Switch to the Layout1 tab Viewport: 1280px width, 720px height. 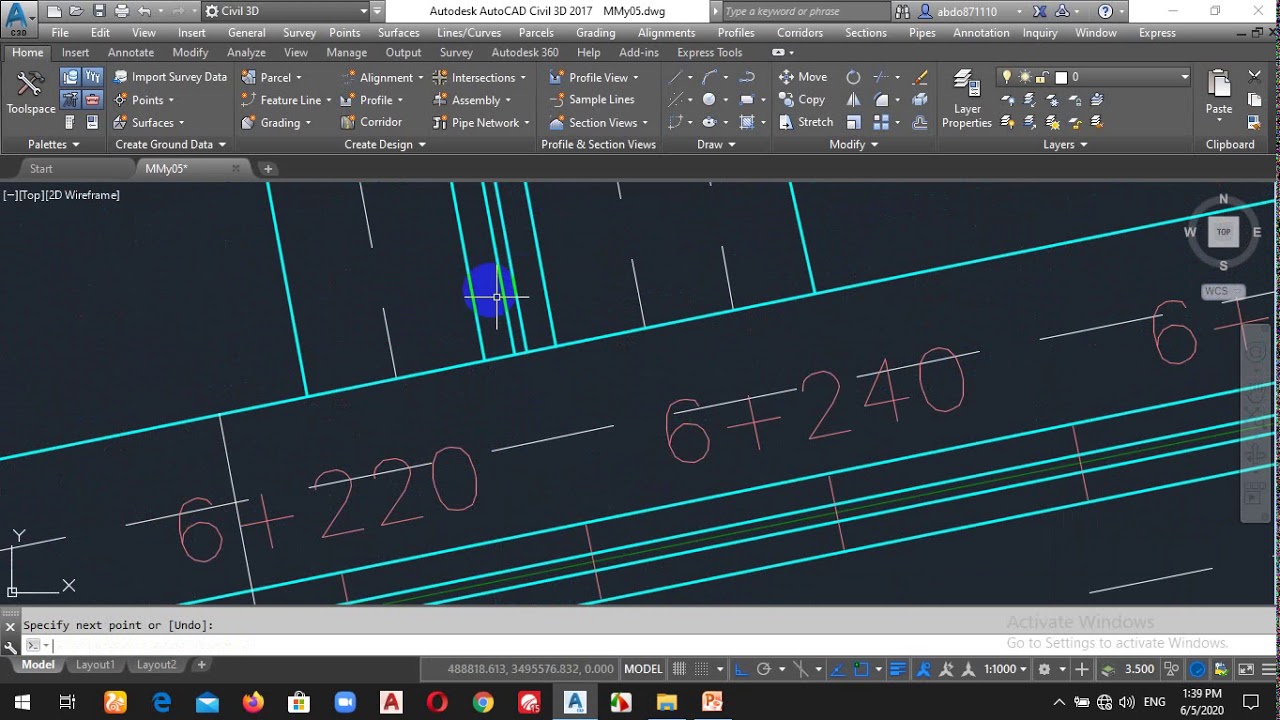click(96, 665)
